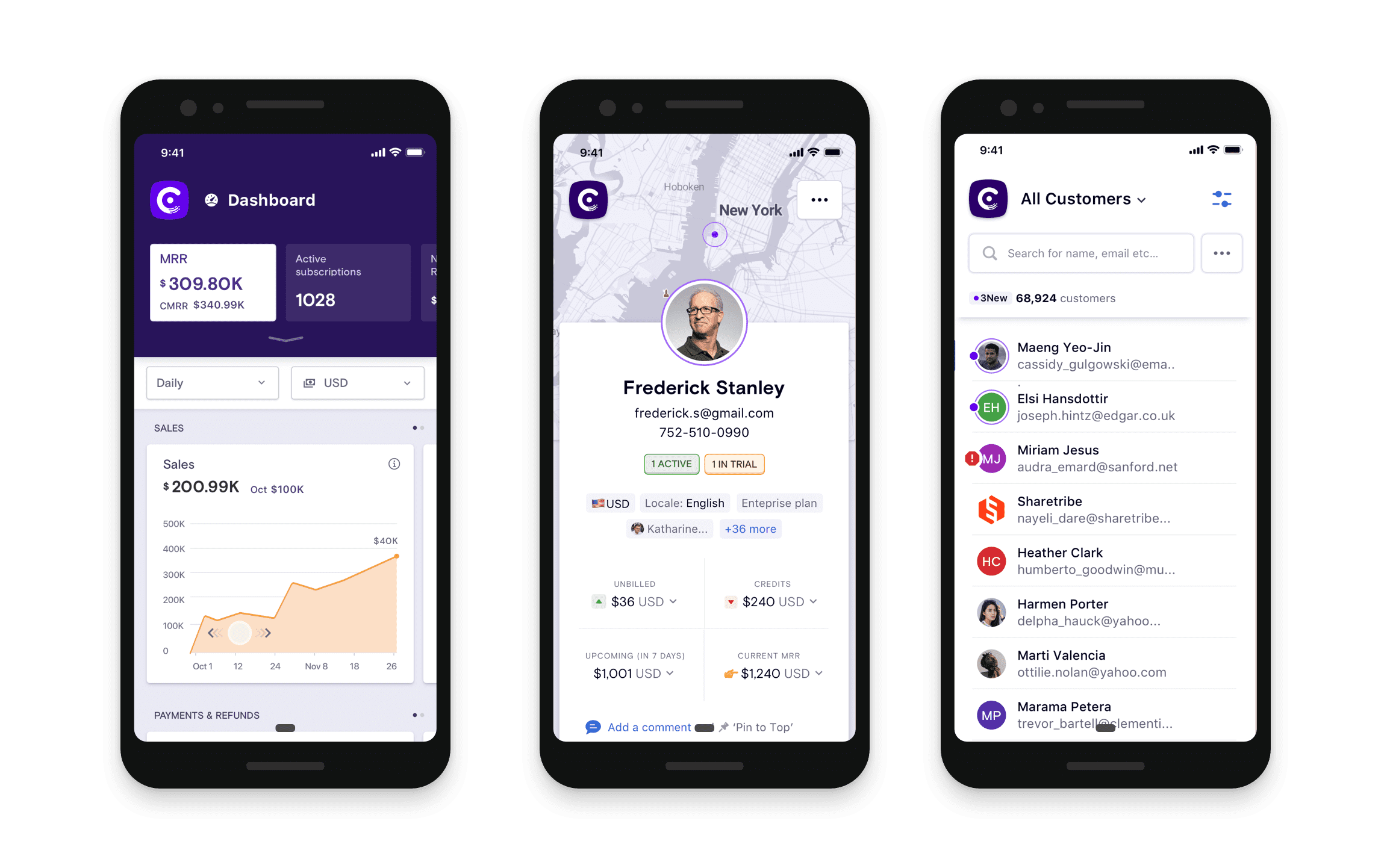Select Maeng Yeo-Jin from customers list
The height and width of the screenshot is (868, 1390).
1100,355
